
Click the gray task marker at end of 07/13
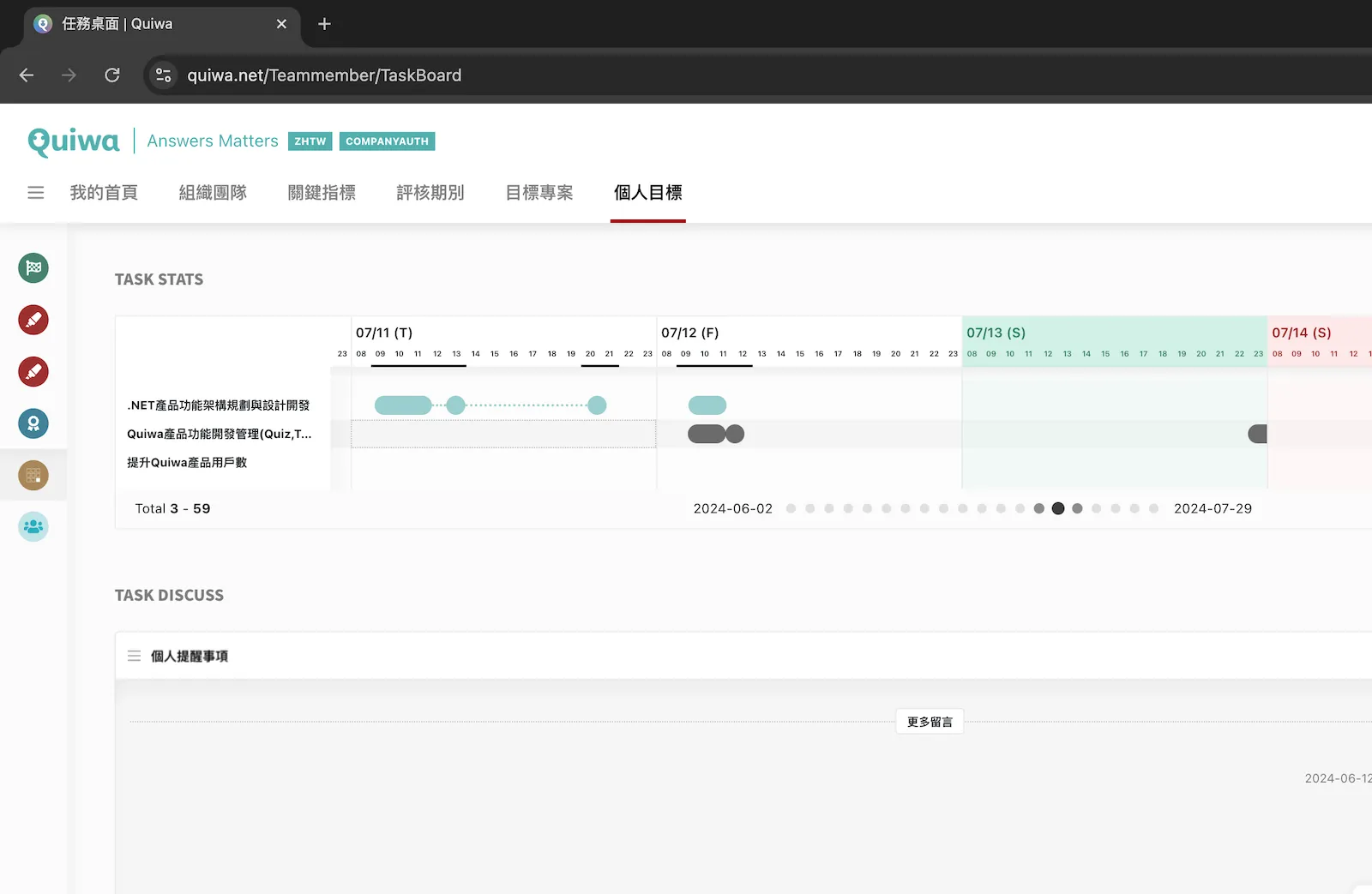click(x=1258, y=434)
